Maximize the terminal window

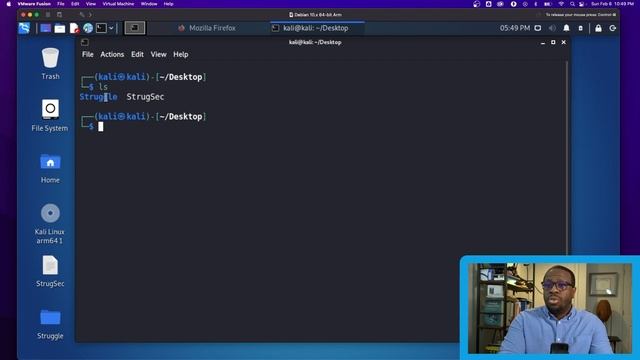553,42
